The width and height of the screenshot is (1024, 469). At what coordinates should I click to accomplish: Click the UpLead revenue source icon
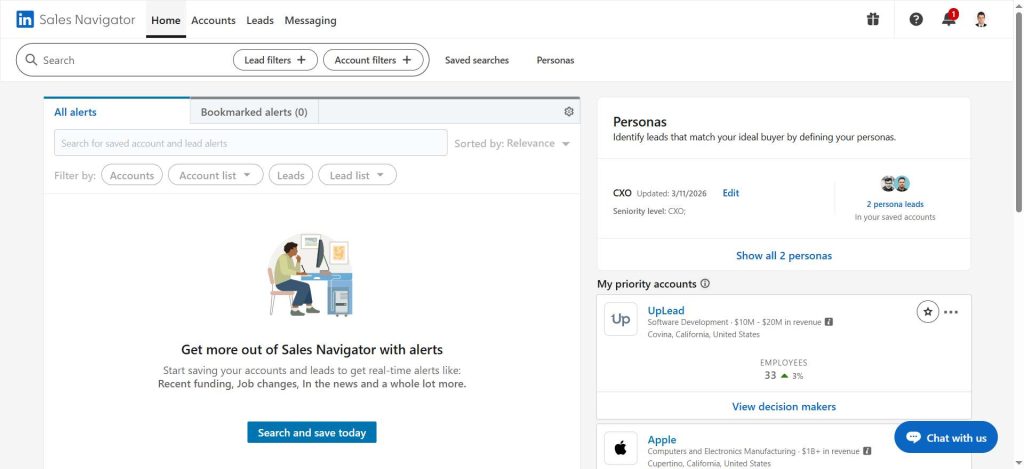[x=829, y=322]
